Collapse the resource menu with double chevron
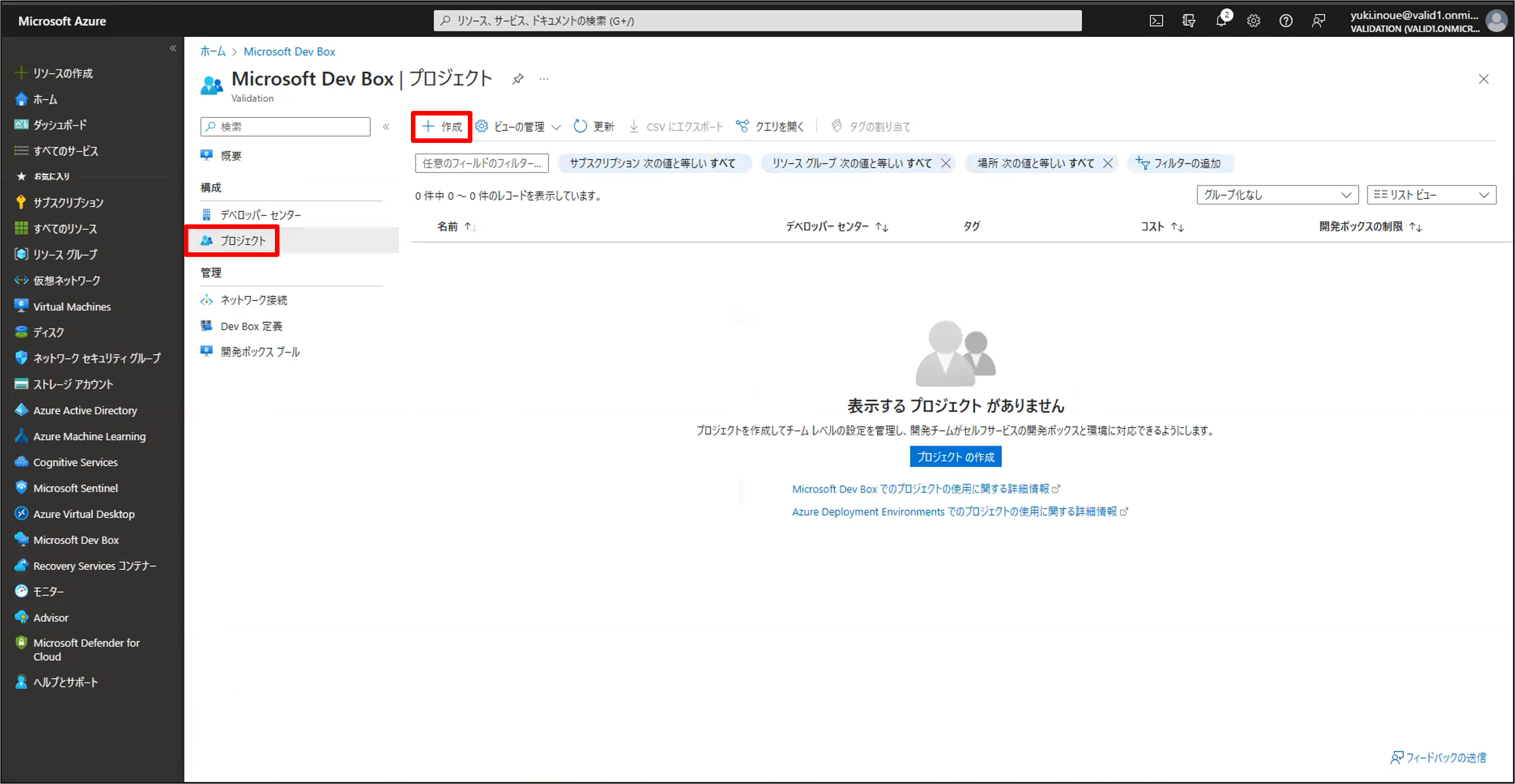Viewport: 1515px width, 784px height. point(386,126)
